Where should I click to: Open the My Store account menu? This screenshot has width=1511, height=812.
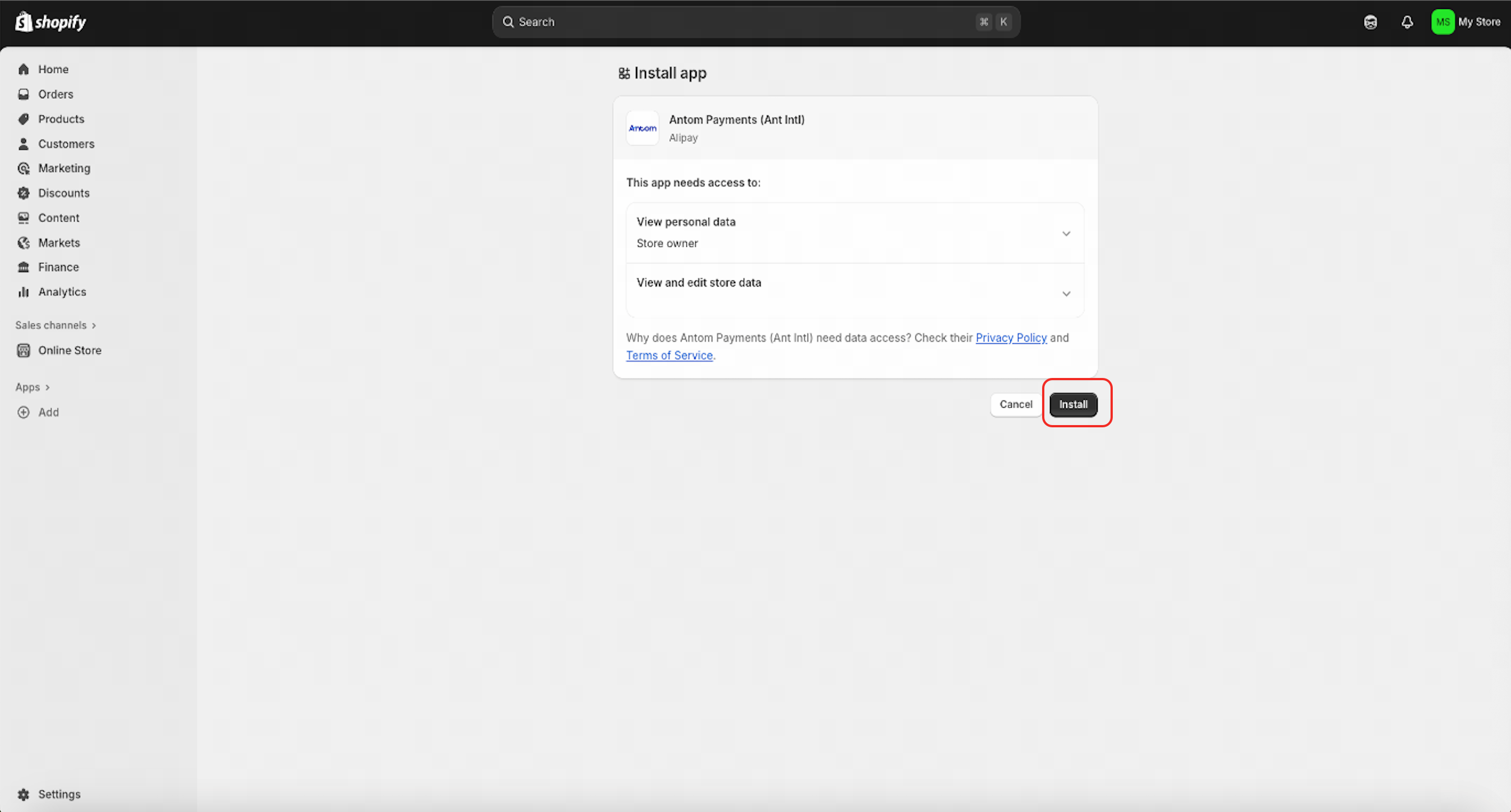tap(1466, 22)
